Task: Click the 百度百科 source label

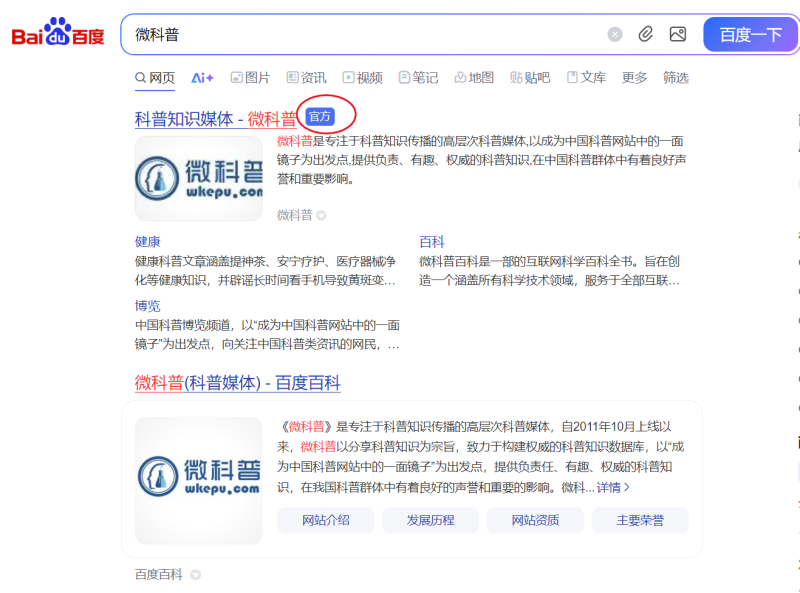Action: click(x=159, y=575)
